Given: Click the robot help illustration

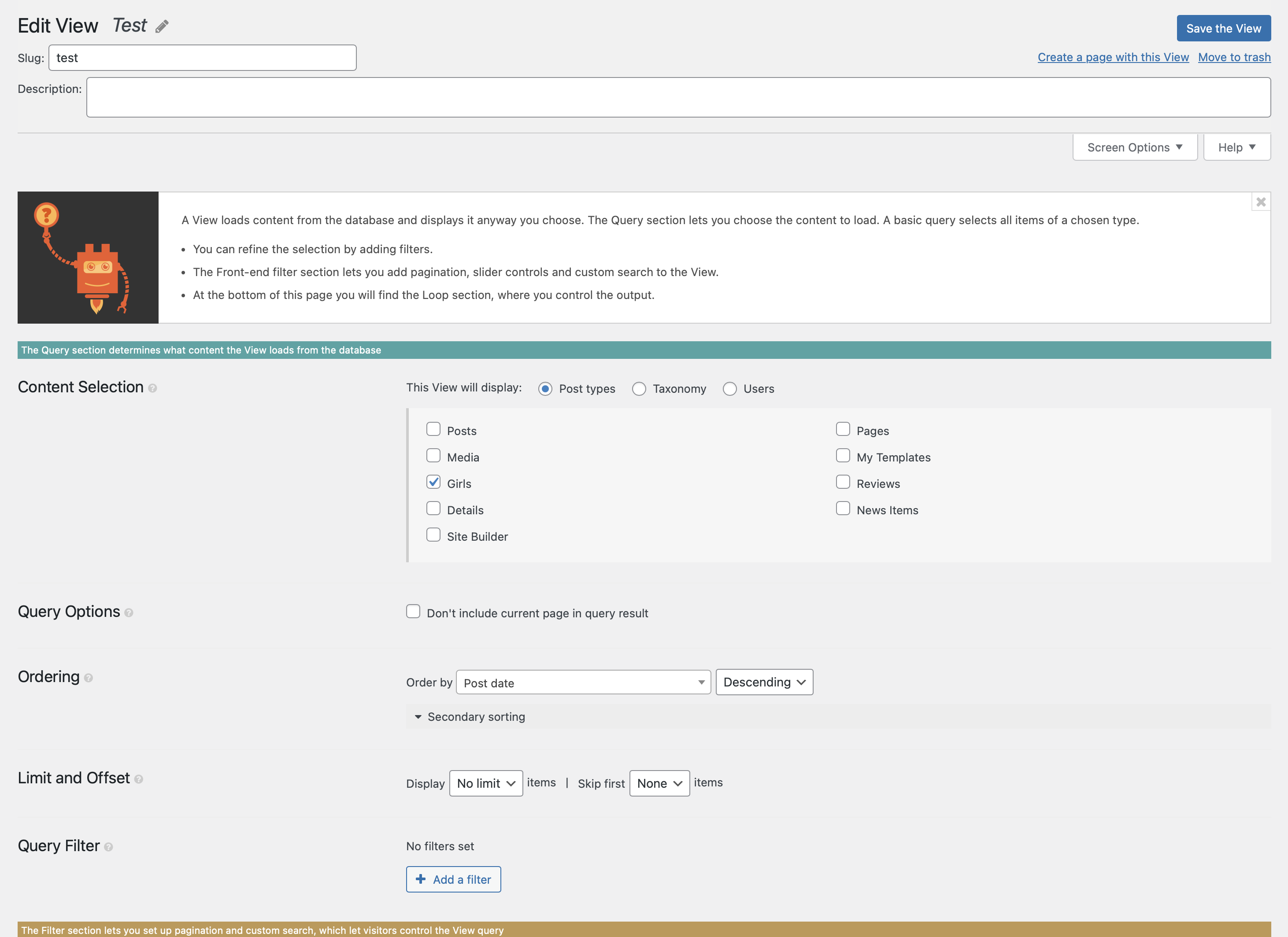Looking at the screenshot, I should coord(88,258).
